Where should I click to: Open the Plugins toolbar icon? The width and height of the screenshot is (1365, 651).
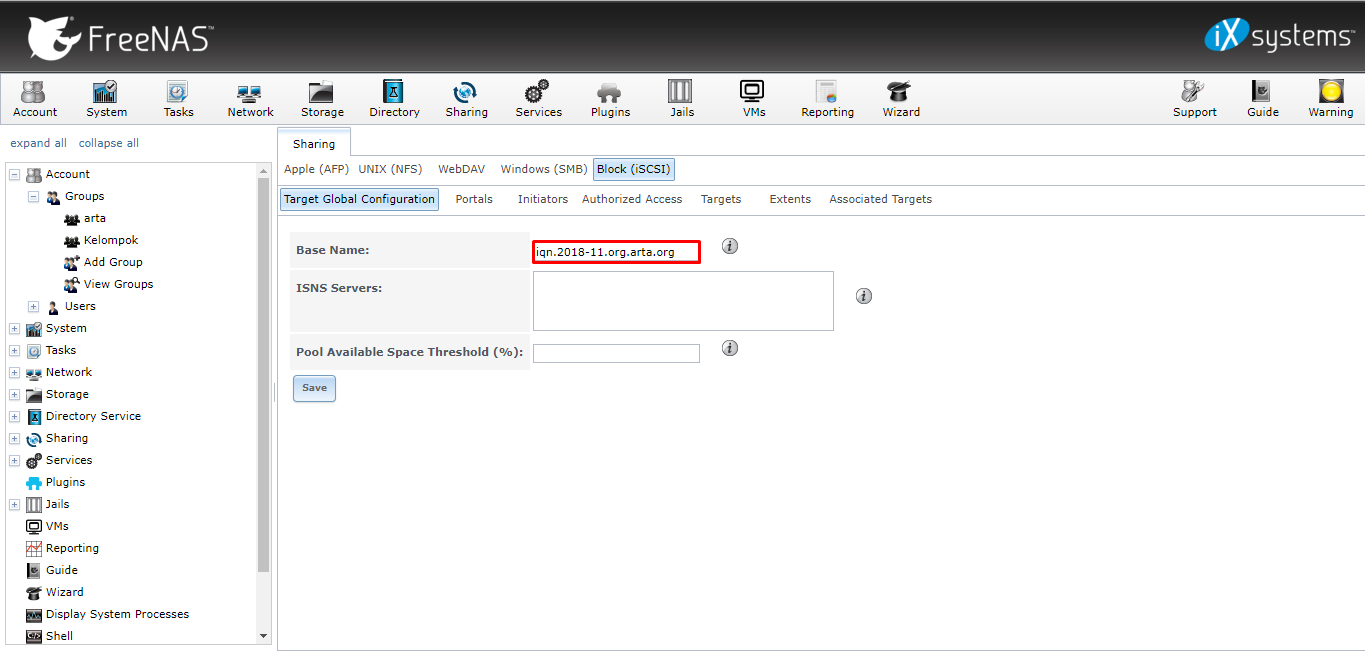(609, 98)
